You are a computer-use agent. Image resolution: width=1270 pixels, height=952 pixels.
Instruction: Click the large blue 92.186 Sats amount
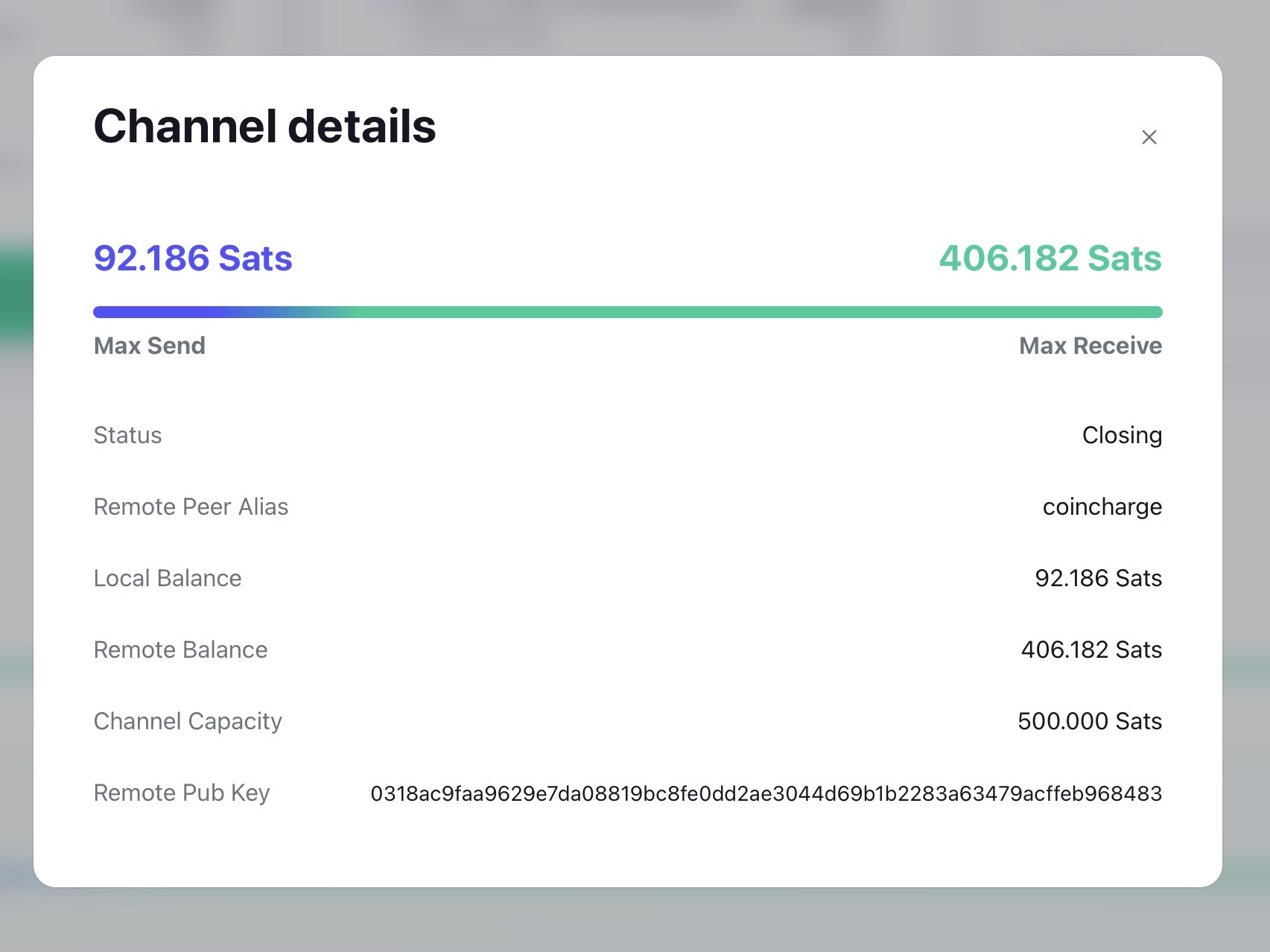tap(193, 258)
